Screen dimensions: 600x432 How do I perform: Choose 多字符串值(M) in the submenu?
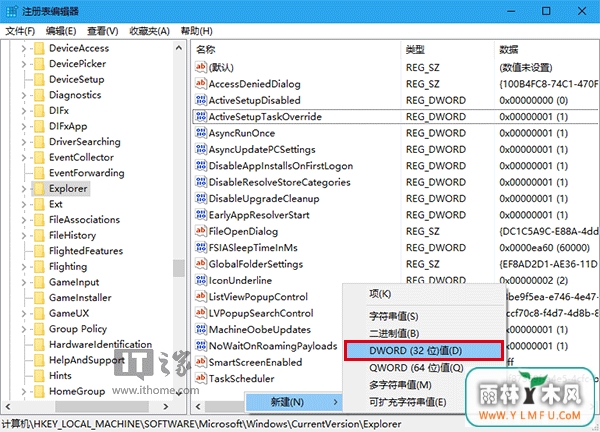coord(424,385)
